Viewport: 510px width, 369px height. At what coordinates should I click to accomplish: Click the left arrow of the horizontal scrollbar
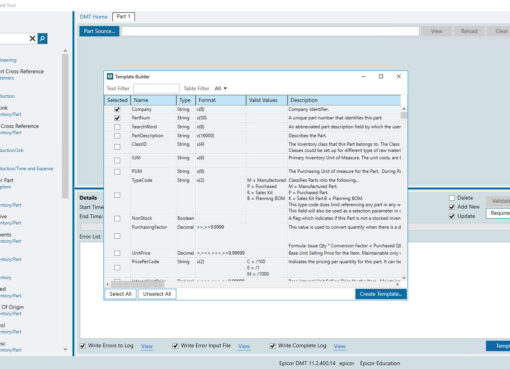(107, 284)
